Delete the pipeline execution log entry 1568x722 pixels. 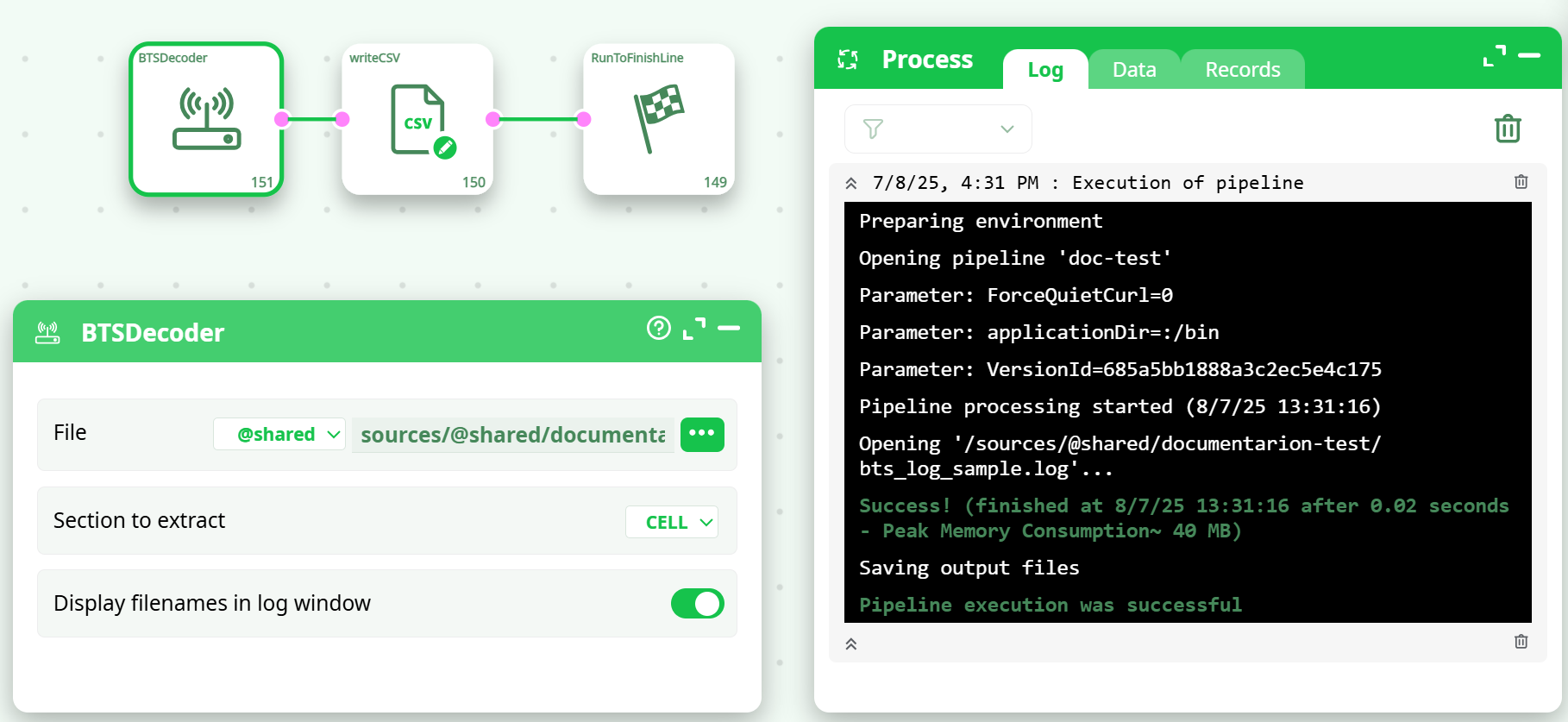[x=1521, y=182]
